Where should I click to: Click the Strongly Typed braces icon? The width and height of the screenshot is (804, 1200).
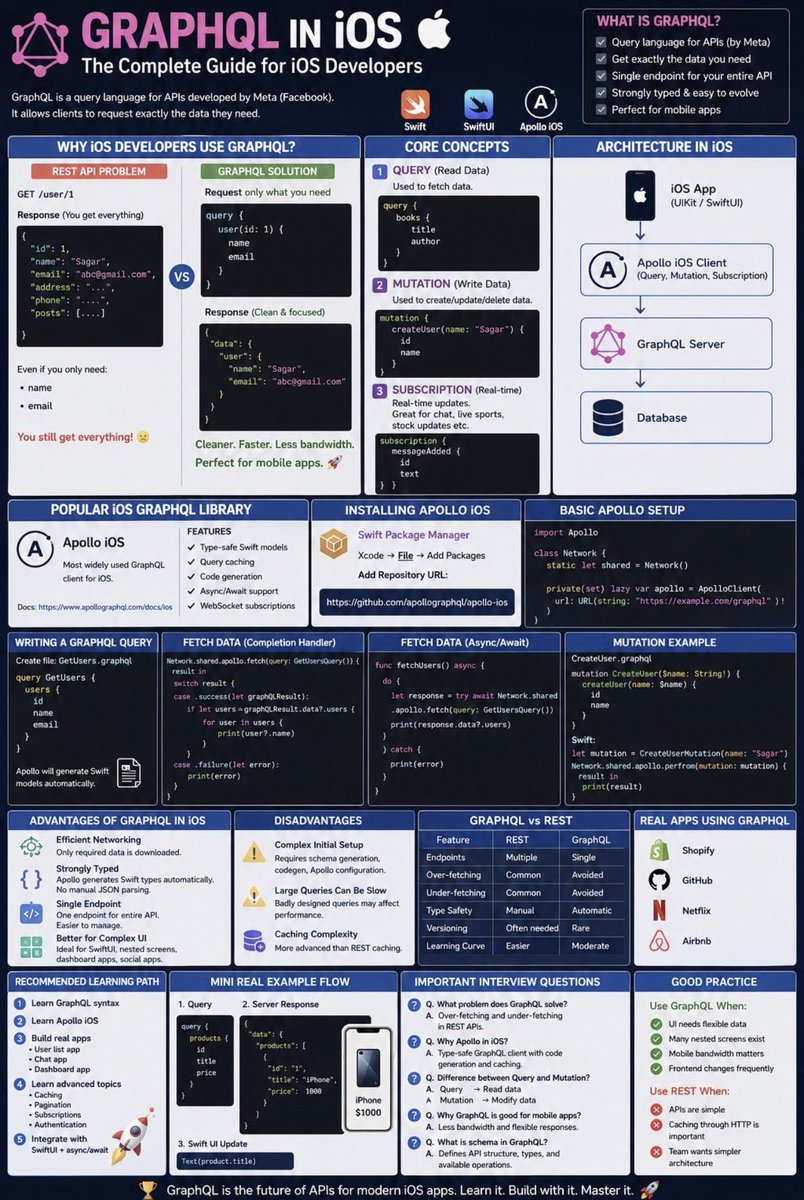point(31,879)
